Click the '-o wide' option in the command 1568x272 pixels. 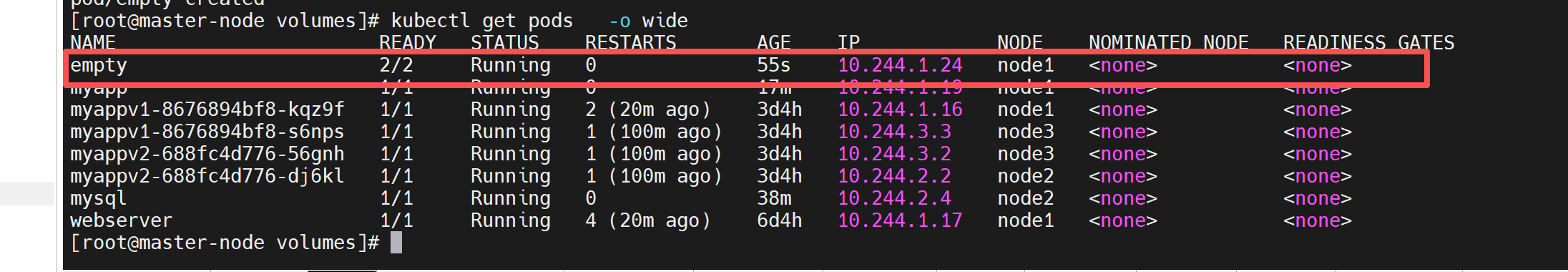tap(648, 21)
